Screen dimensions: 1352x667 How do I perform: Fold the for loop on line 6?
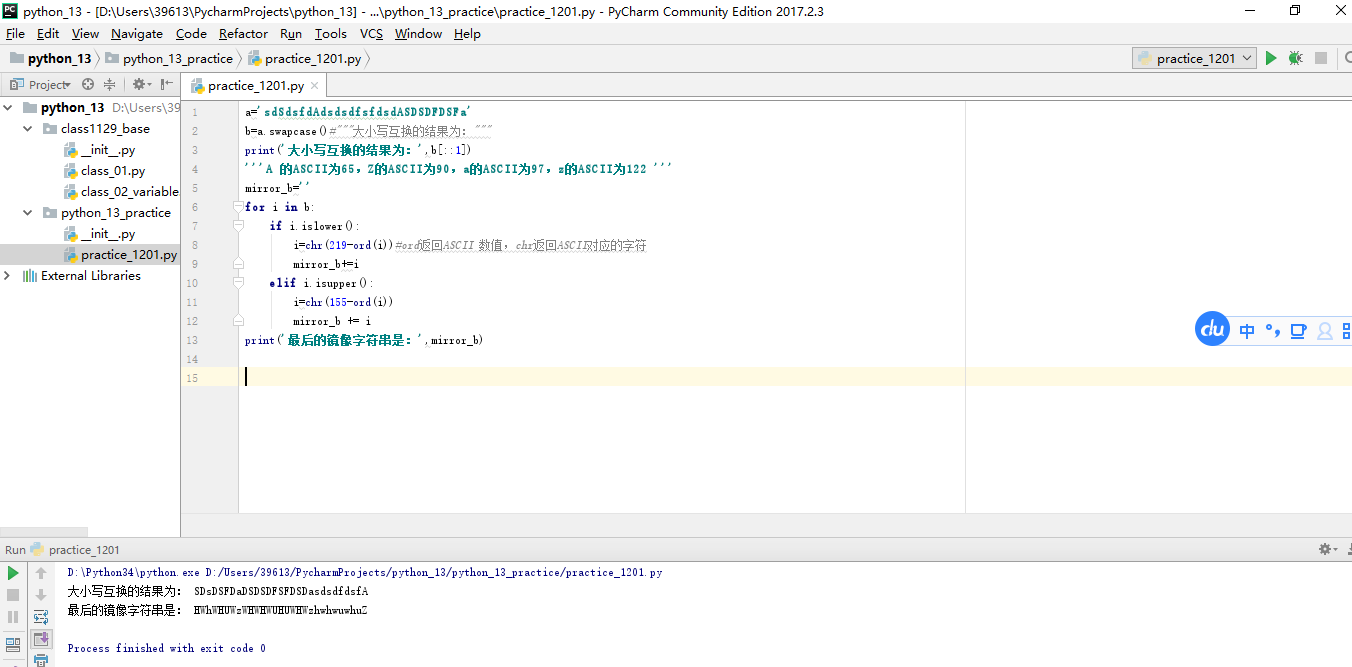pyautogui.click(x=238, y=207)
